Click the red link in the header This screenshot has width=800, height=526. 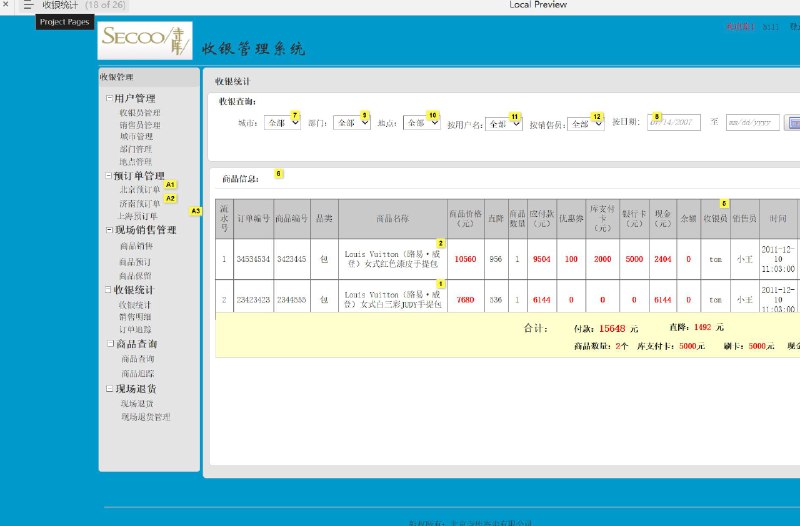740,27
